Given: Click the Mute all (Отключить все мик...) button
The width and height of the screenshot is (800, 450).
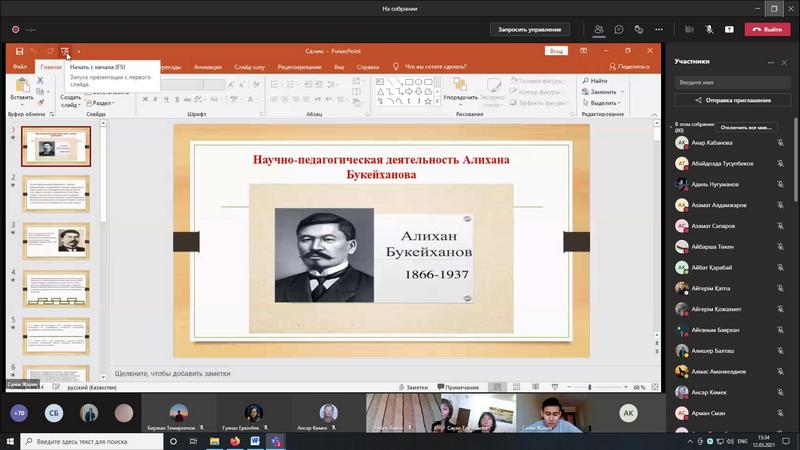Looking at the screenshot, I should click(746, 128).
